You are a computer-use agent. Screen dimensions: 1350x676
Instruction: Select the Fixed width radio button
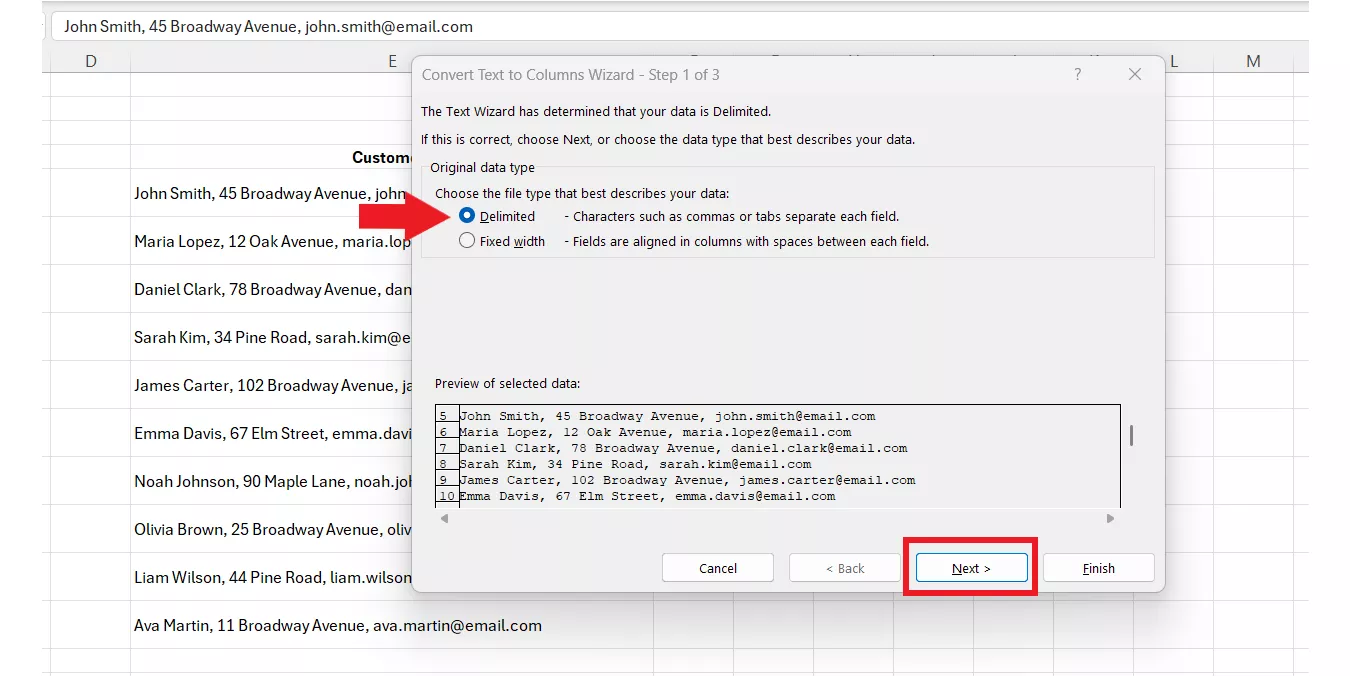pos(466,240)
